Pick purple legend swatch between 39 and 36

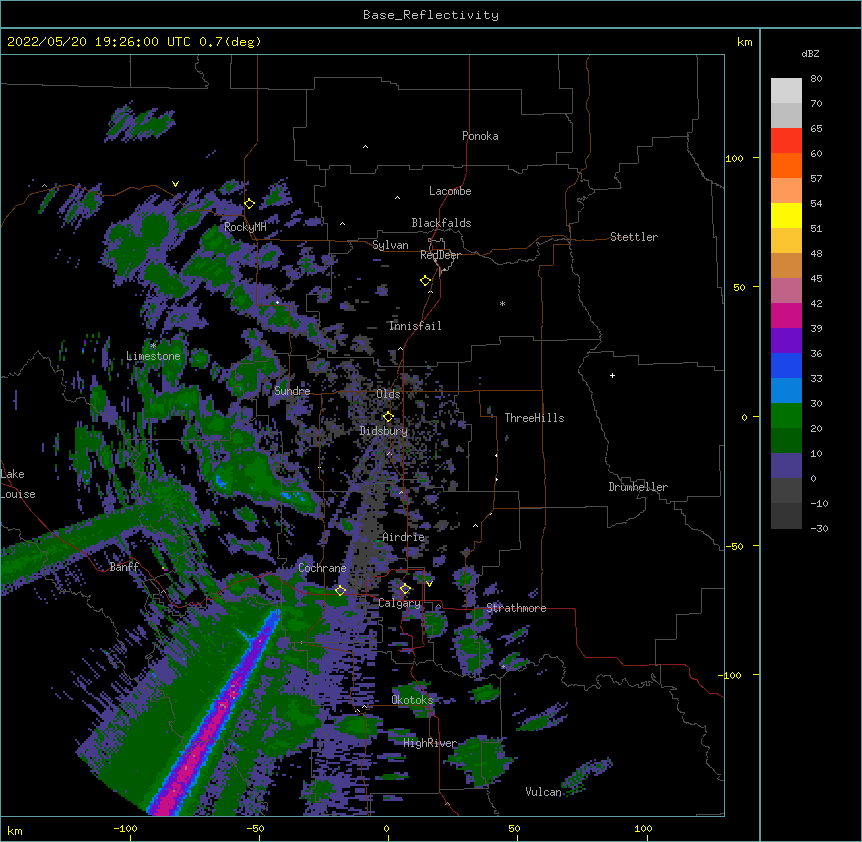786,341
